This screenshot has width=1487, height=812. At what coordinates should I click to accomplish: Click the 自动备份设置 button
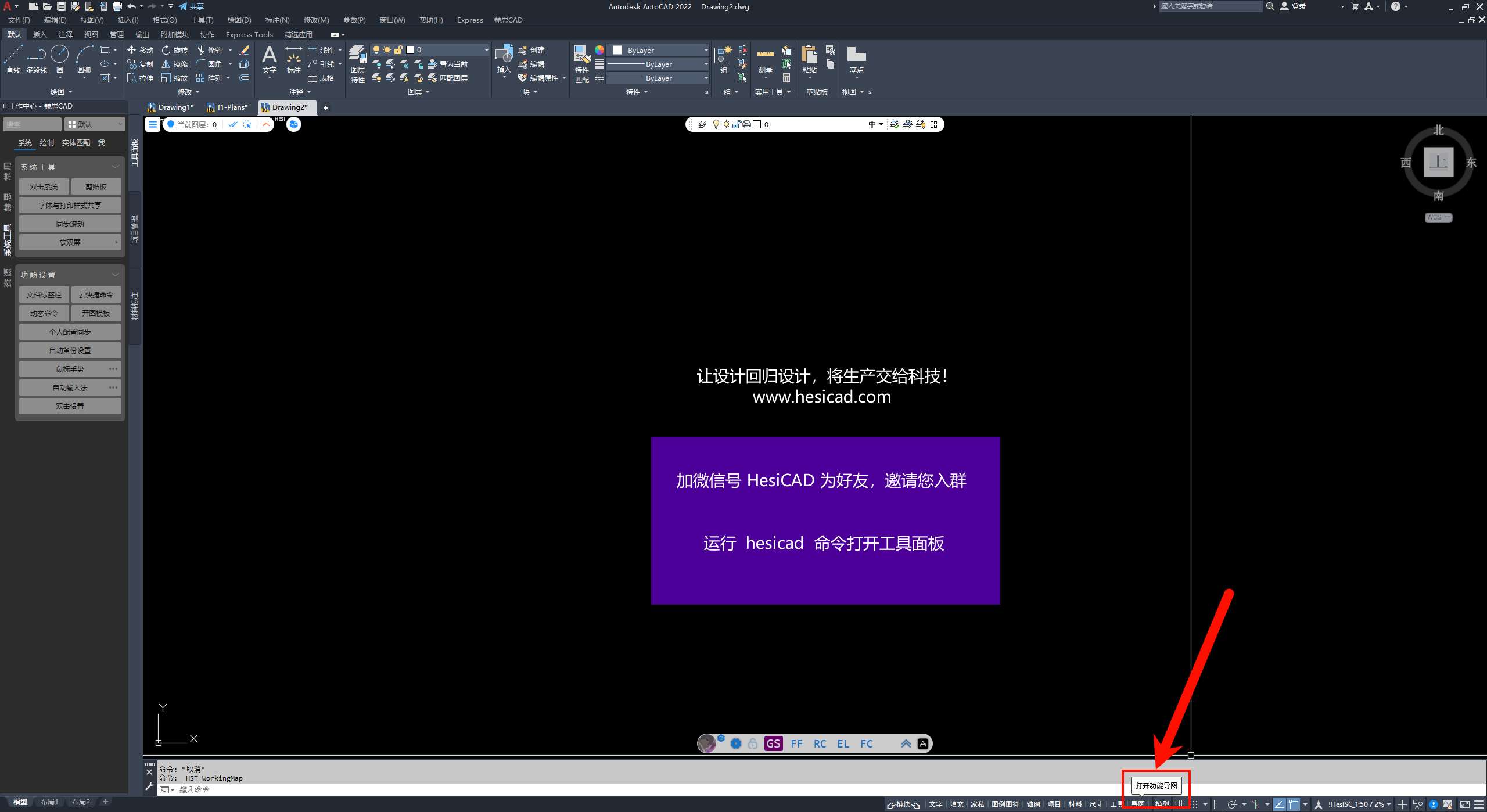tap(70, 350)
